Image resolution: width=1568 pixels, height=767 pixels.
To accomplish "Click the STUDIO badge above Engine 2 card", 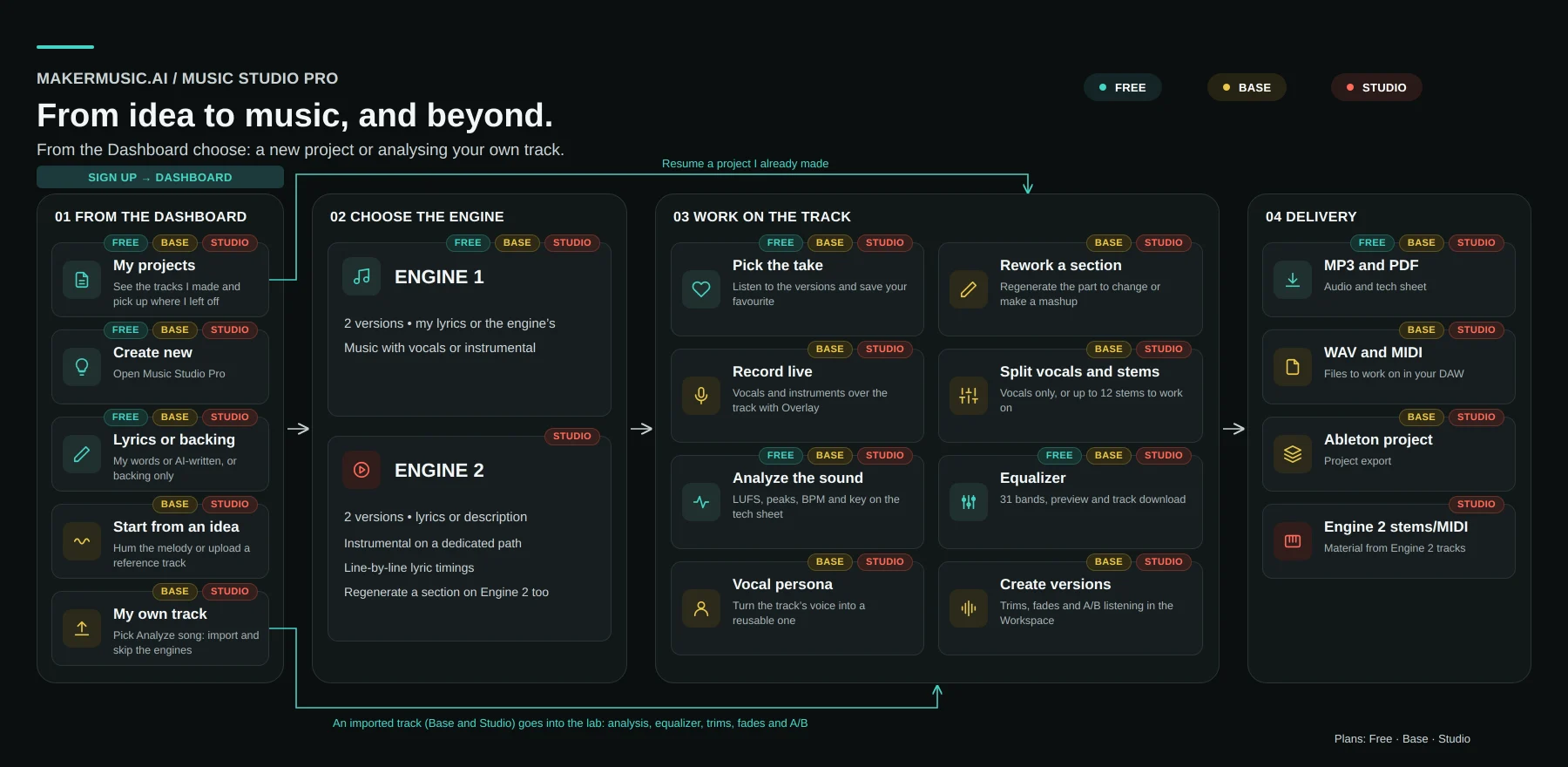I will pyautogui.click(x=572, y=436).
